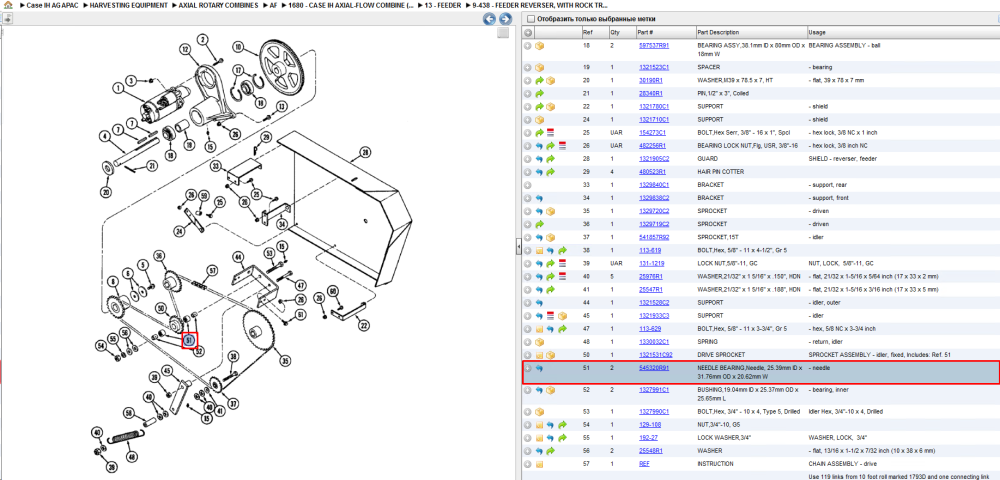Viewport: 1000px width, 480px height.
Task: Sort by the 'Part Description' column header
Action: pos(718,33)
